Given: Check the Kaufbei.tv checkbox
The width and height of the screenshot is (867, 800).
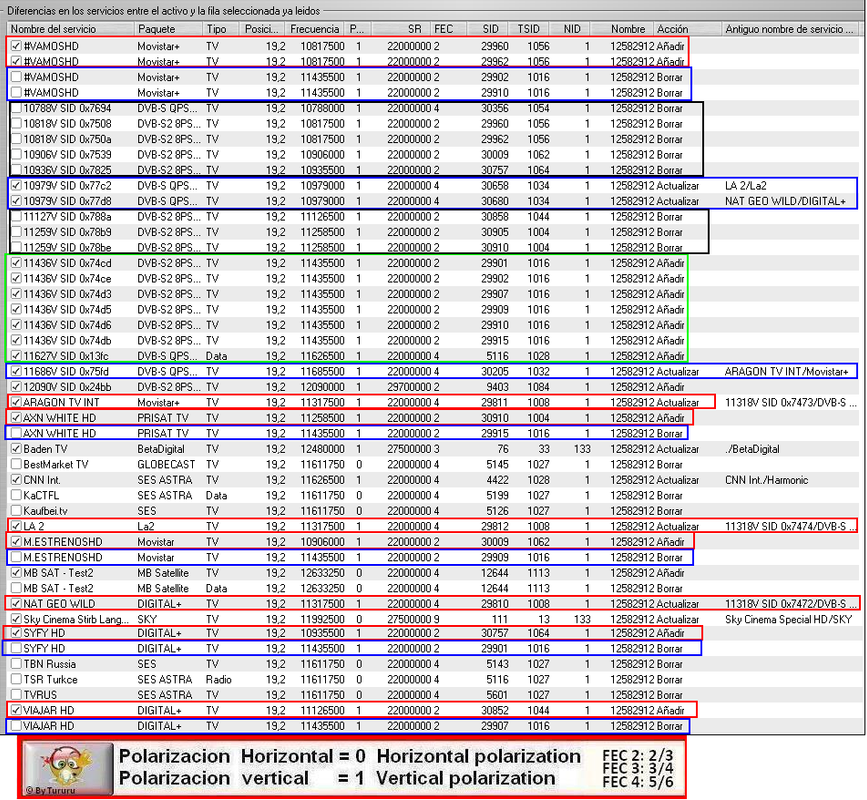Looking at the screenshot, I should coord(16,511).
